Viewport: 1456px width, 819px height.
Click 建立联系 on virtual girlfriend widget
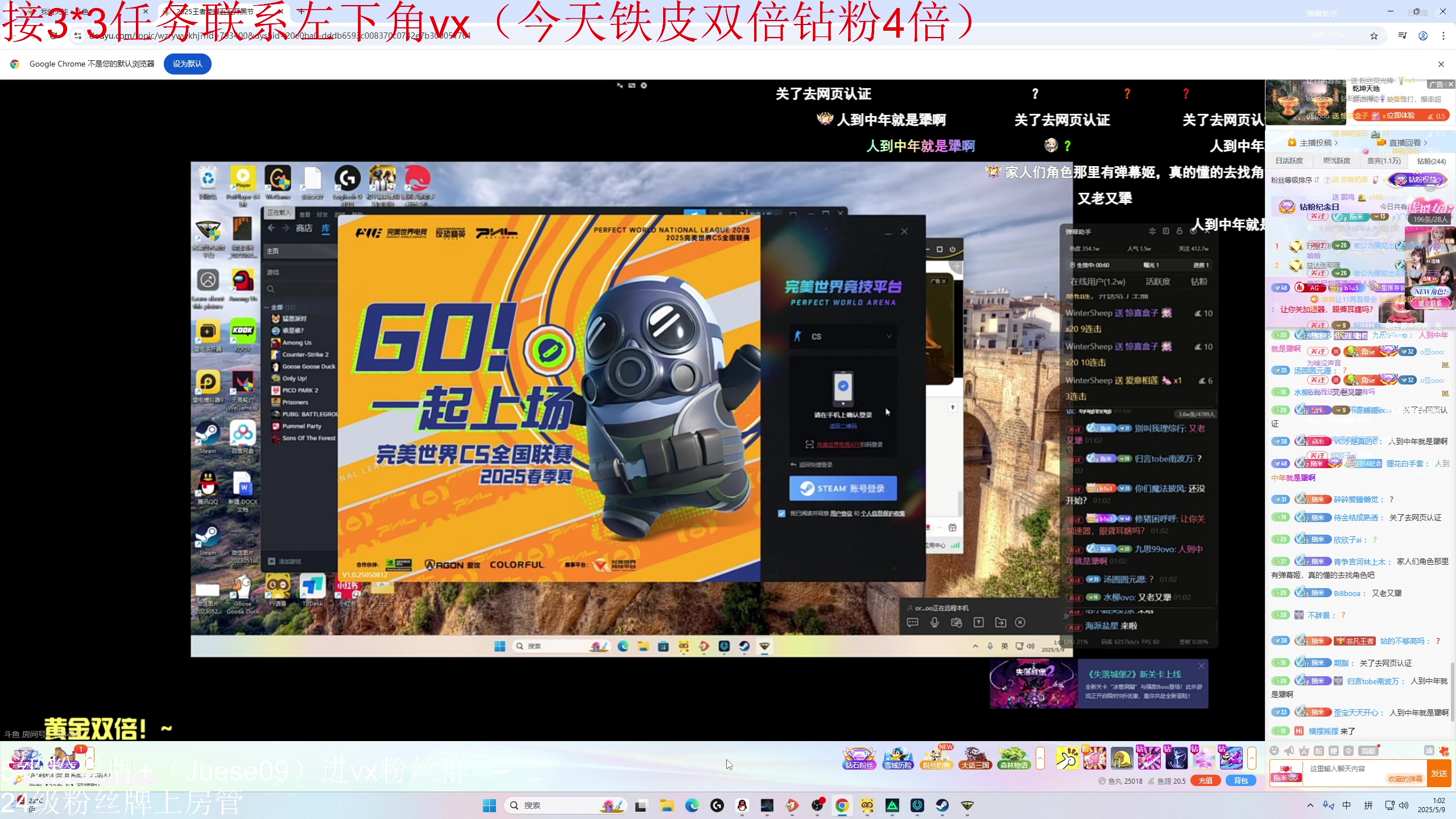coord(1430,303)
